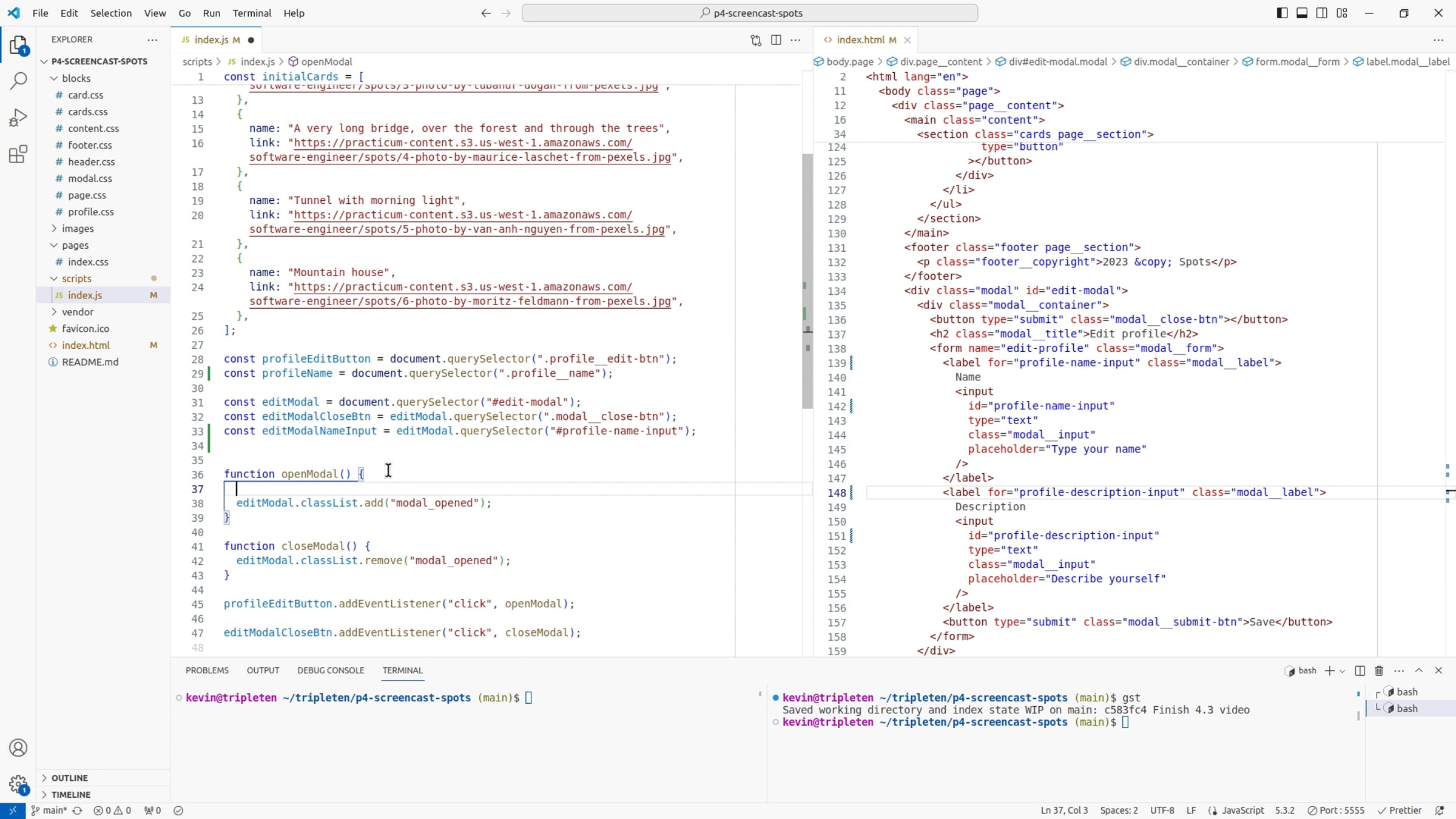Switch to the DEBUG CONSOLE tab

point(331,670)
